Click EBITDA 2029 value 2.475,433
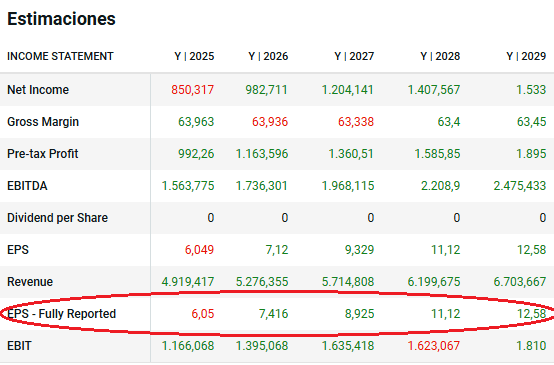 520,186
